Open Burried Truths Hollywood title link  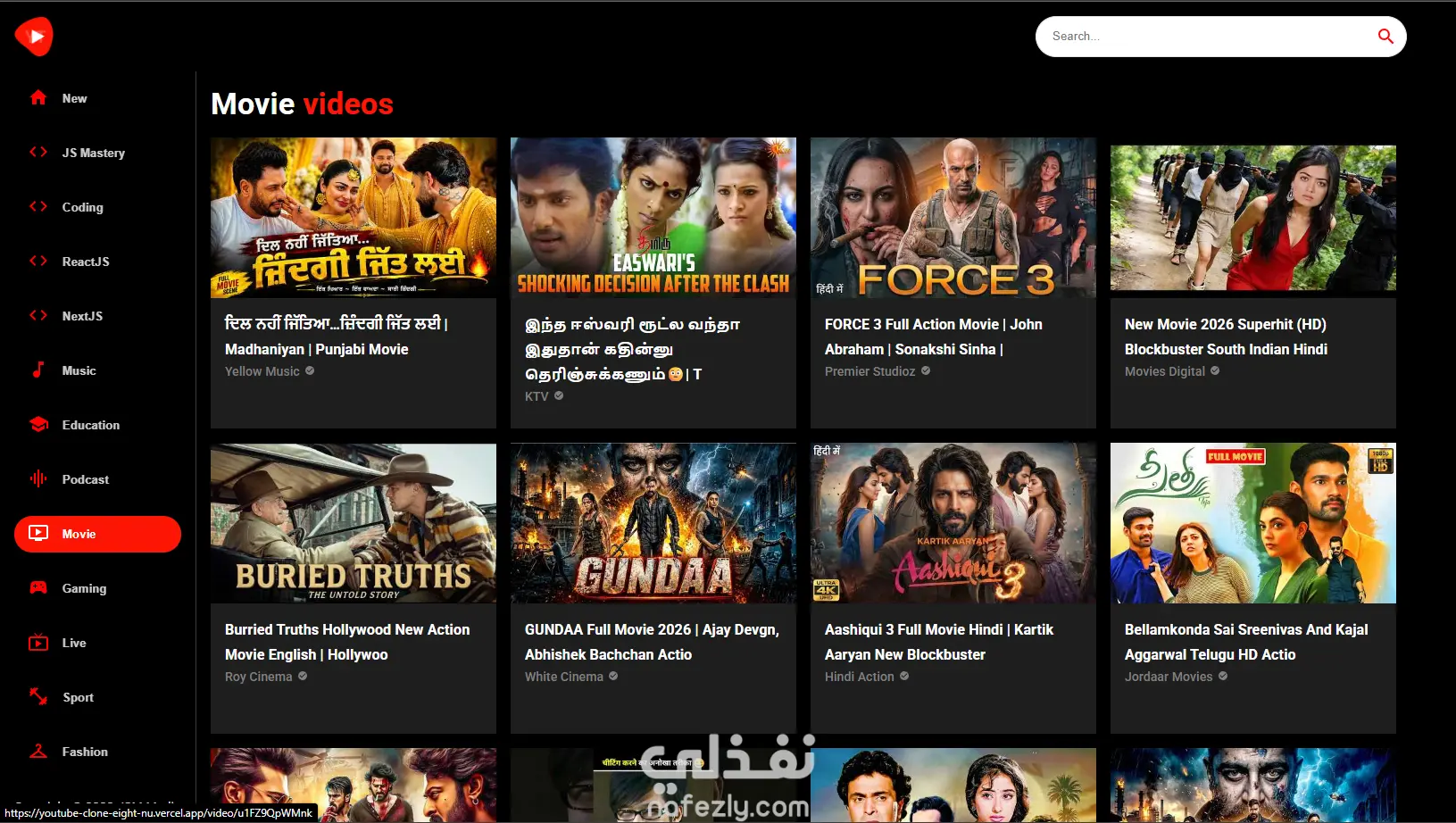pyautogui.click(x=347, y=642)
